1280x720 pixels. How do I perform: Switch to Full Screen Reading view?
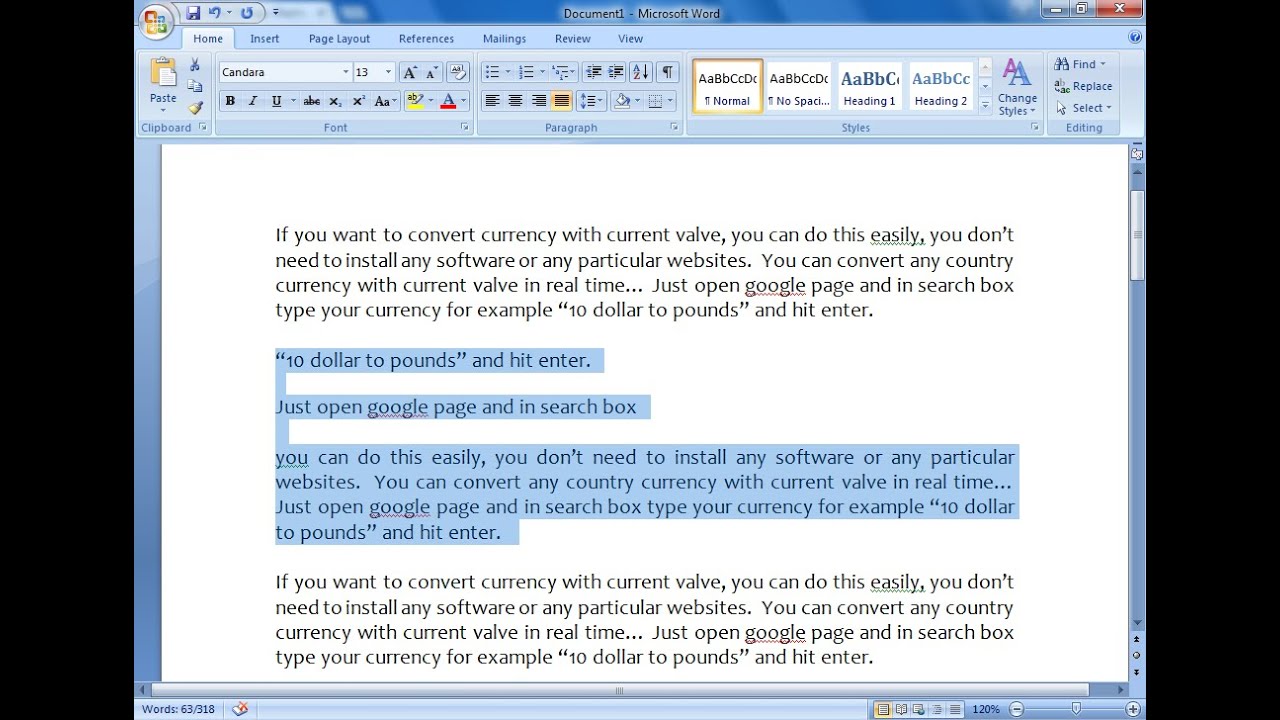902,709
